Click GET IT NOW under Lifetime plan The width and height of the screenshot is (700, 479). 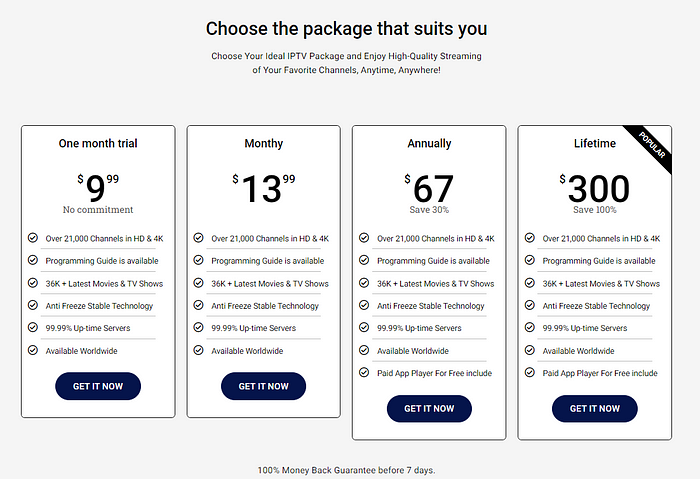click(595, 408)
